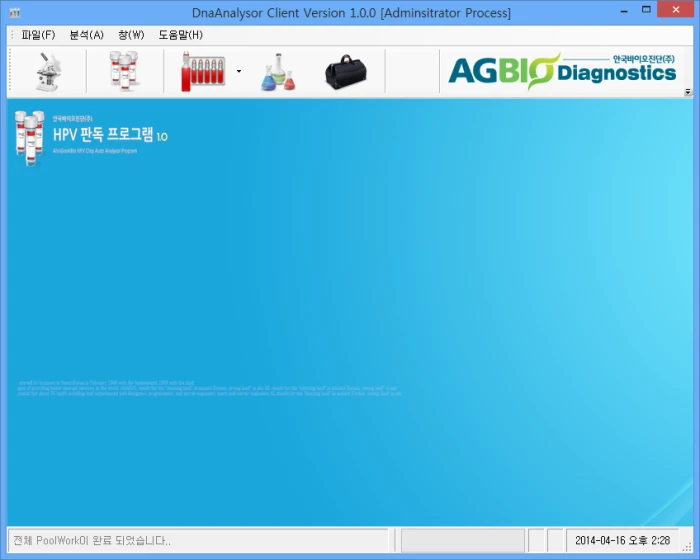Click the colored lab flasks icon
Screen dimensions: 700x560
coord(278,72)
